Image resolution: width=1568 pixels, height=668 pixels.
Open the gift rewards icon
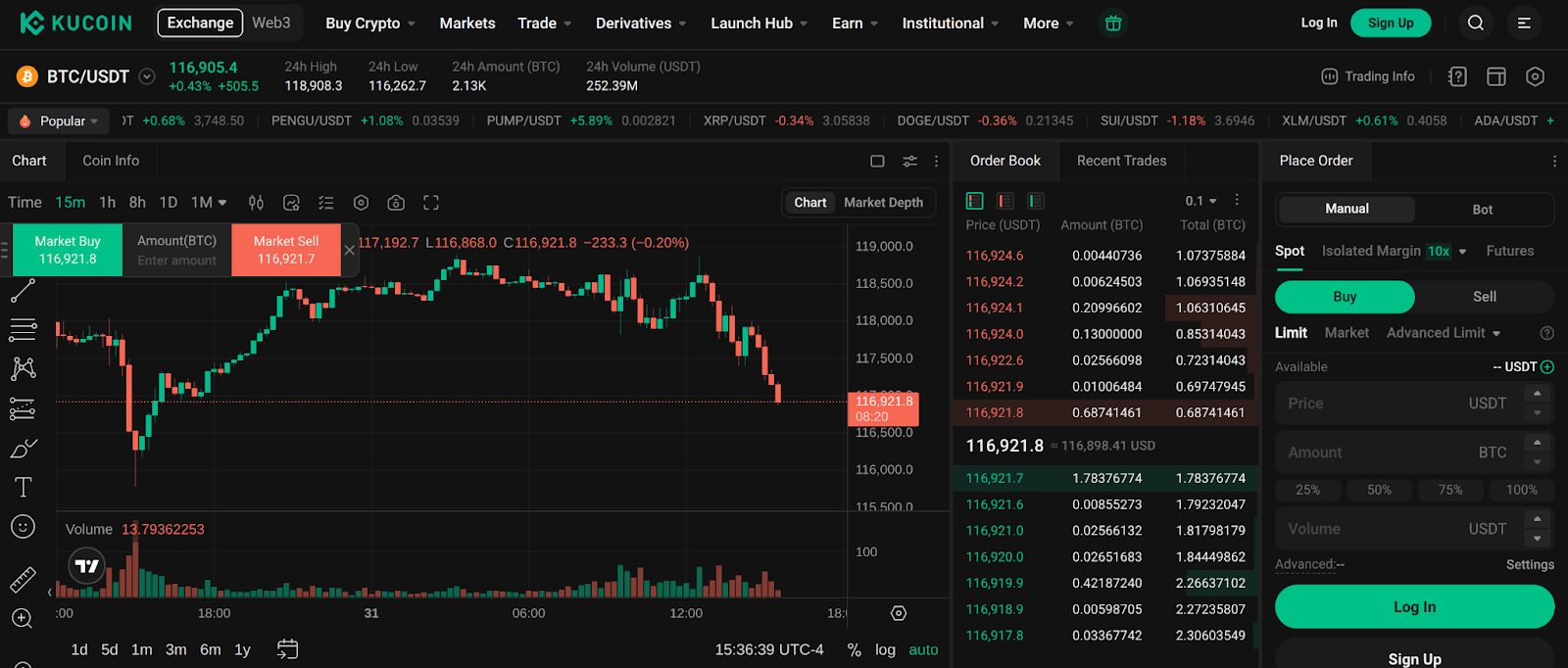pyautogui.click(x=1113, y=23)
